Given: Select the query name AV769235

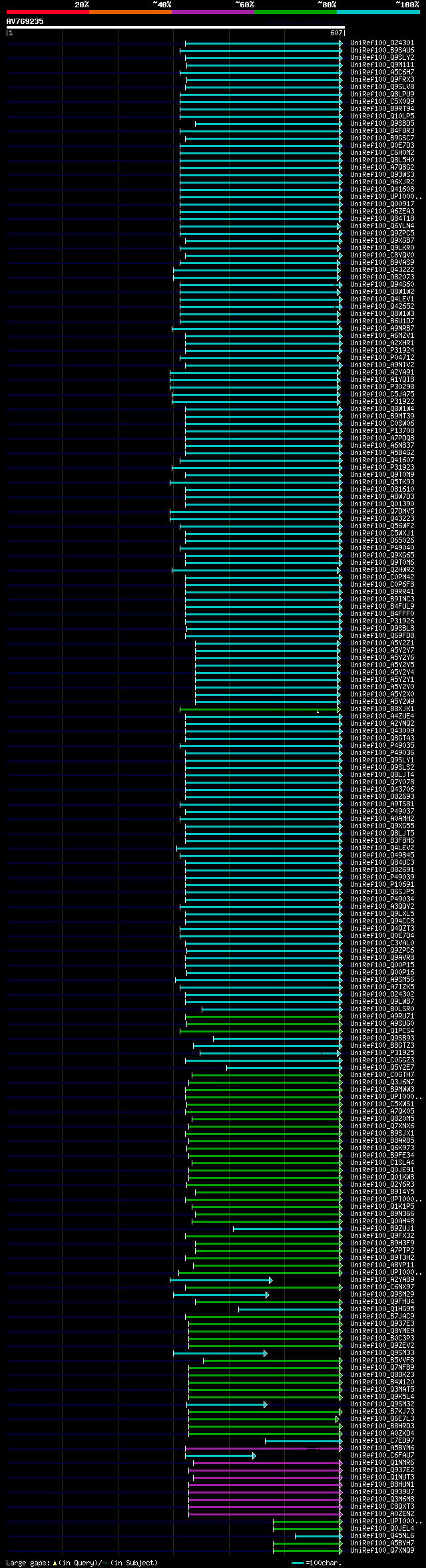Looking at the screenshot, I should 25,21.
